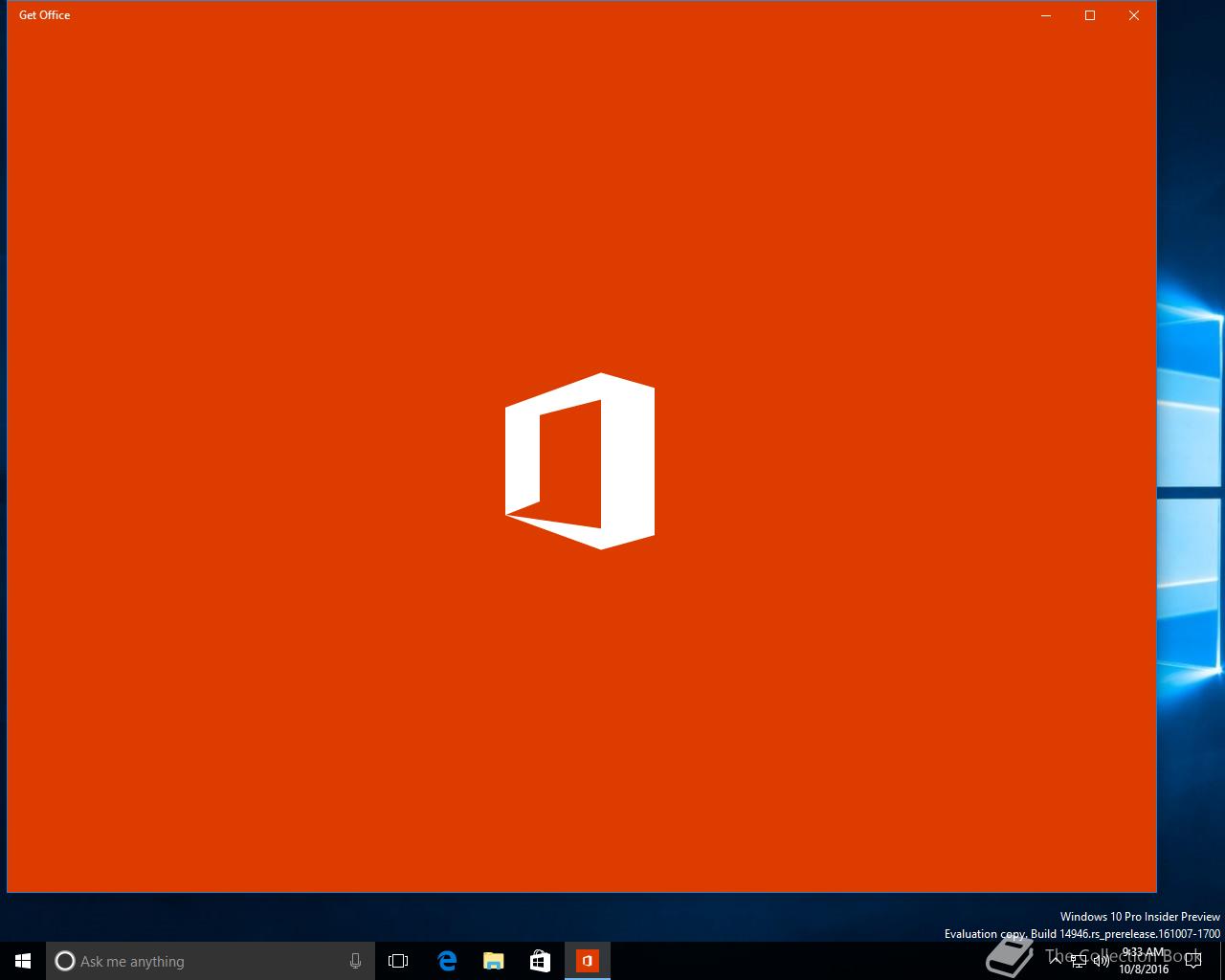Open the Action Center notification icon
The image size is (1225, 980).
[1193, 961]
